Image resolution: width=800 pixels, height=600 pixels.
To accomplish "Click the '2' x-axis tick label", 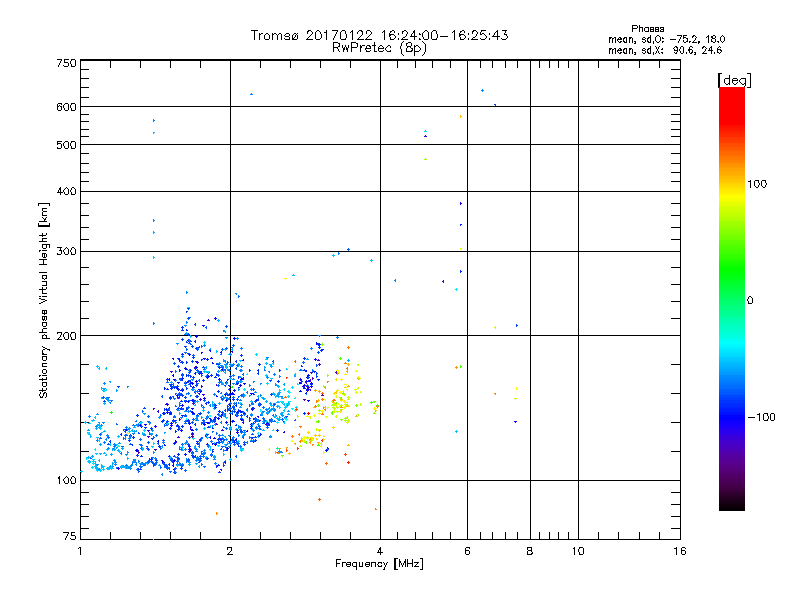I will (230, 551).
